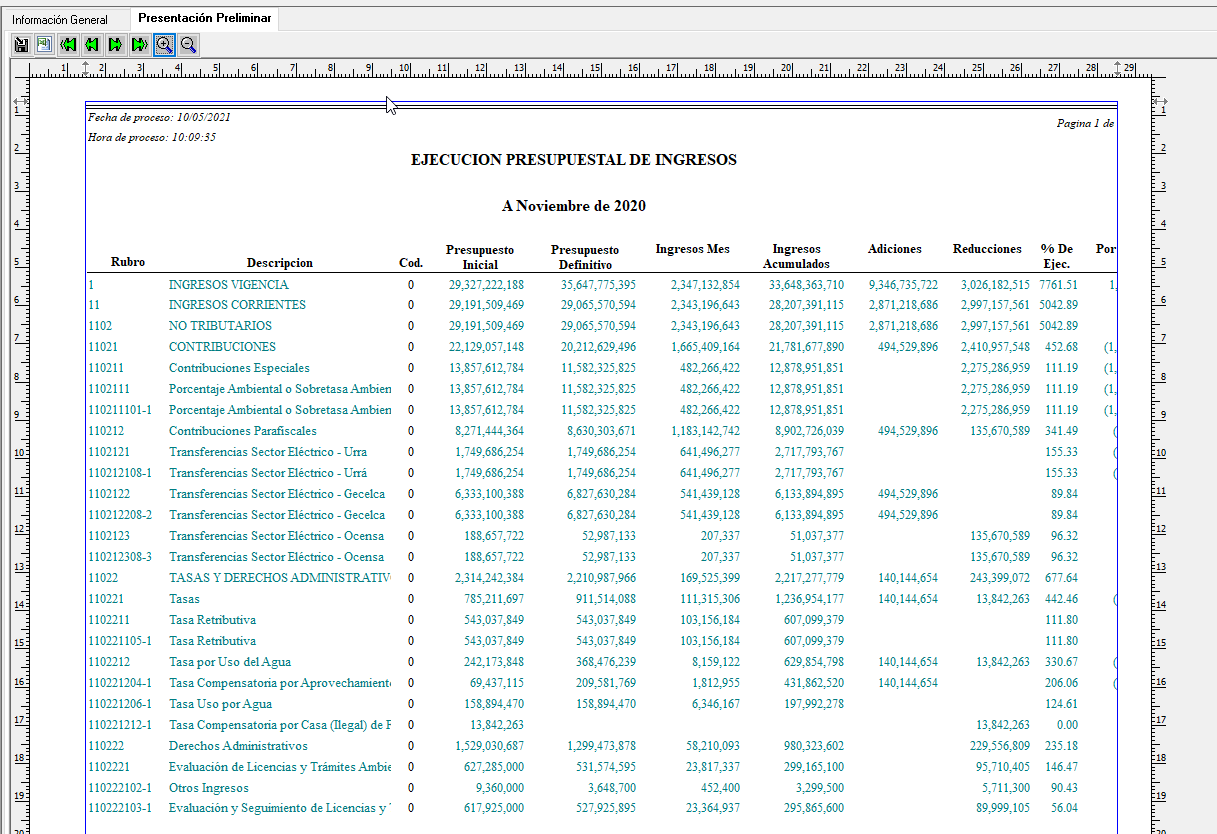Click the Derechos Administrativos row description
The height and width of the screenshot is (834, 1217).
click(x=238, y=746)
